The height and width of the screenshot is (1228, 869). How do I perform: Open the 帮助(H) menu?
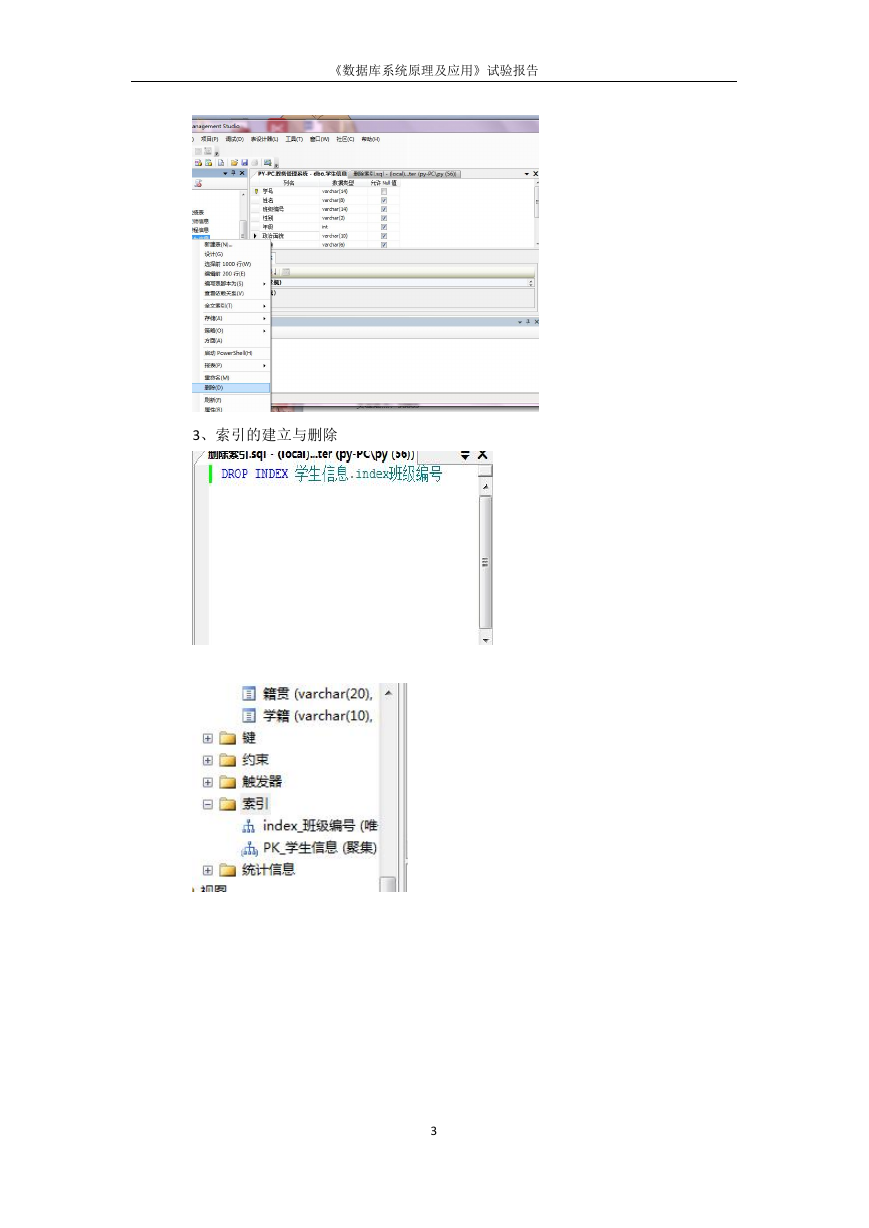(x=370, y=139)
